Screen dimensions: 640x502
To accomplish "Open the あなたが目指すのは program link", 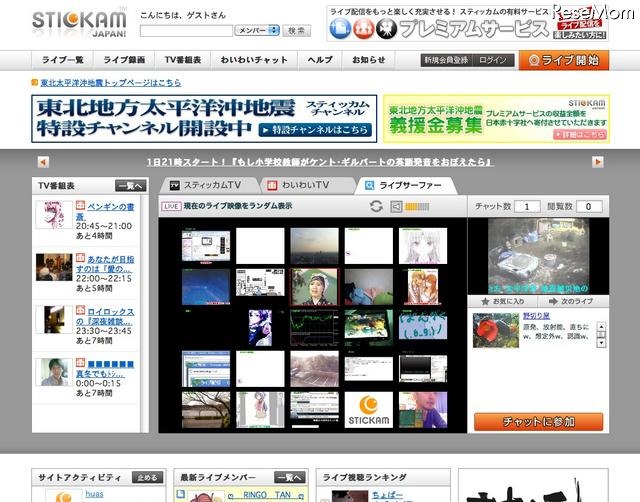I will point(105,264).
